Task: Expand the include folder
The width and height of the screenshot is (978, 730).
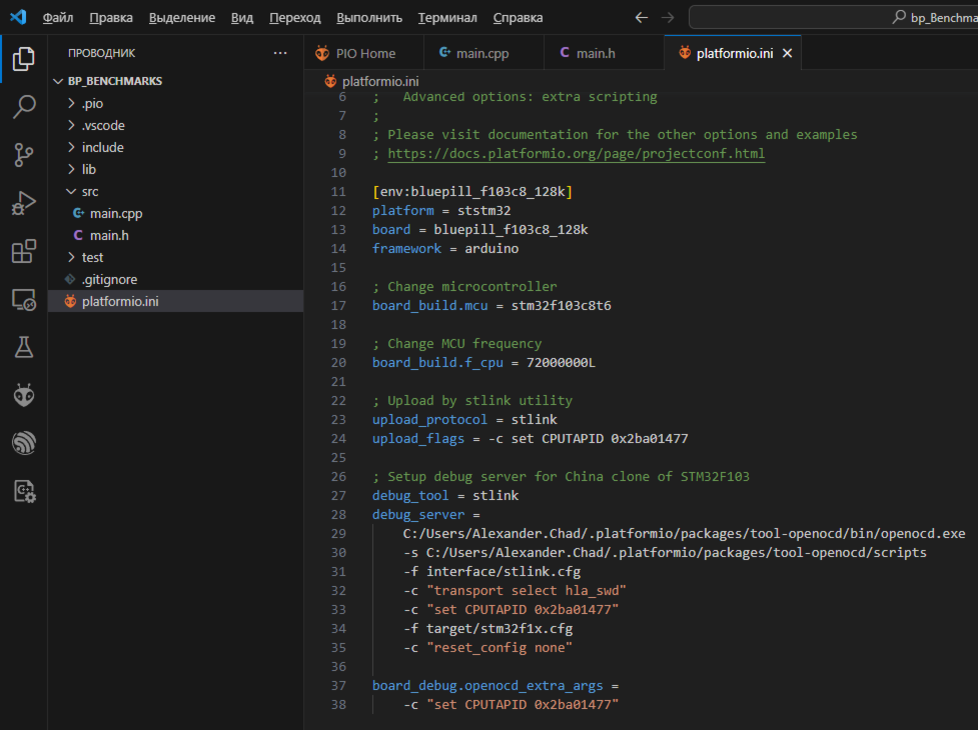Action: 176,147
